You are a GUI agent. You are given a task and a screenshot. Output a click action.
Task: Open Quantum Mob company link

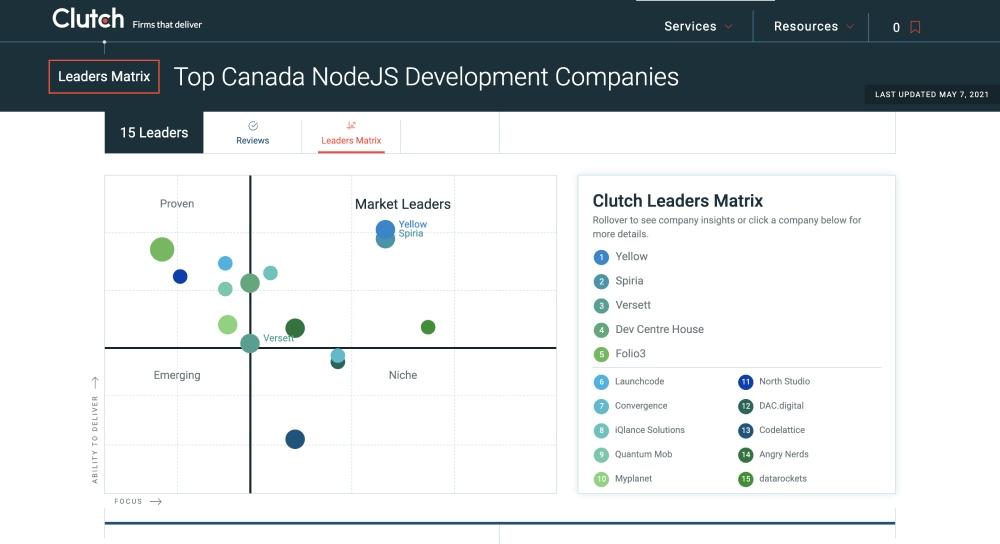pyautogui.click(x=643, y=454)
